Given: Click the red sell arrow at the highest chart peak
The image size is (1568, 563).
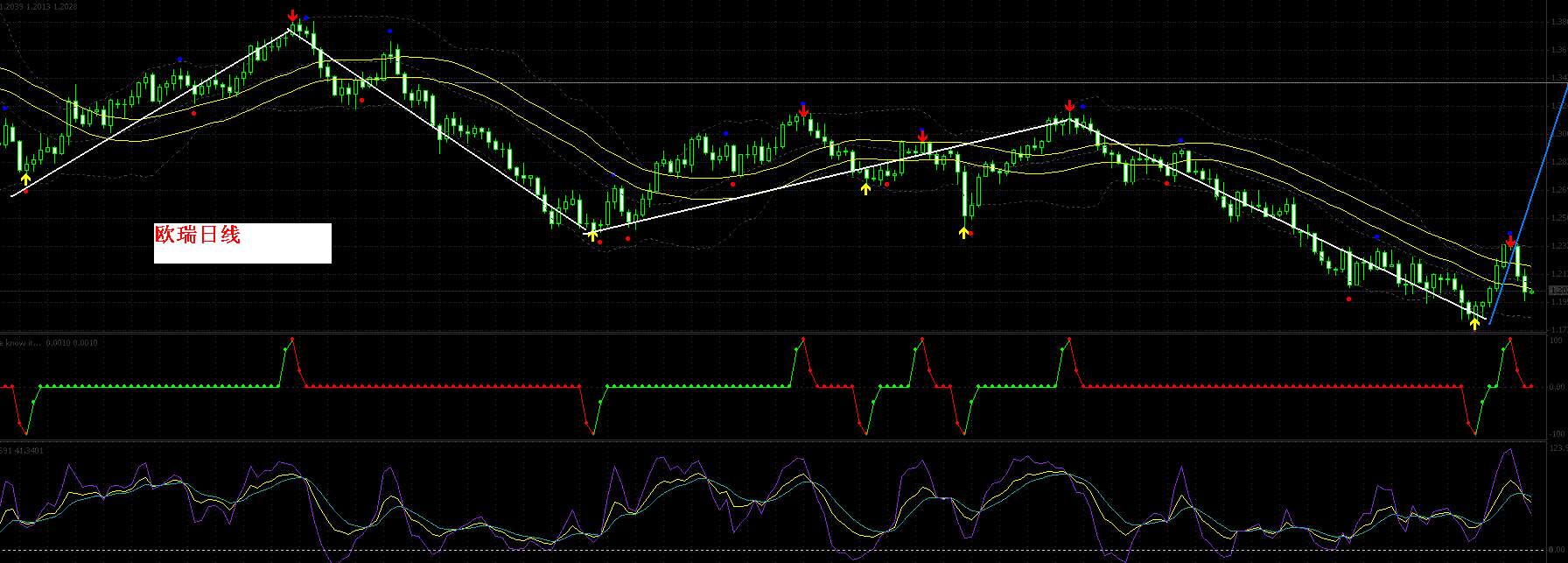Looking at the screenshot, I should coord(292,16).
